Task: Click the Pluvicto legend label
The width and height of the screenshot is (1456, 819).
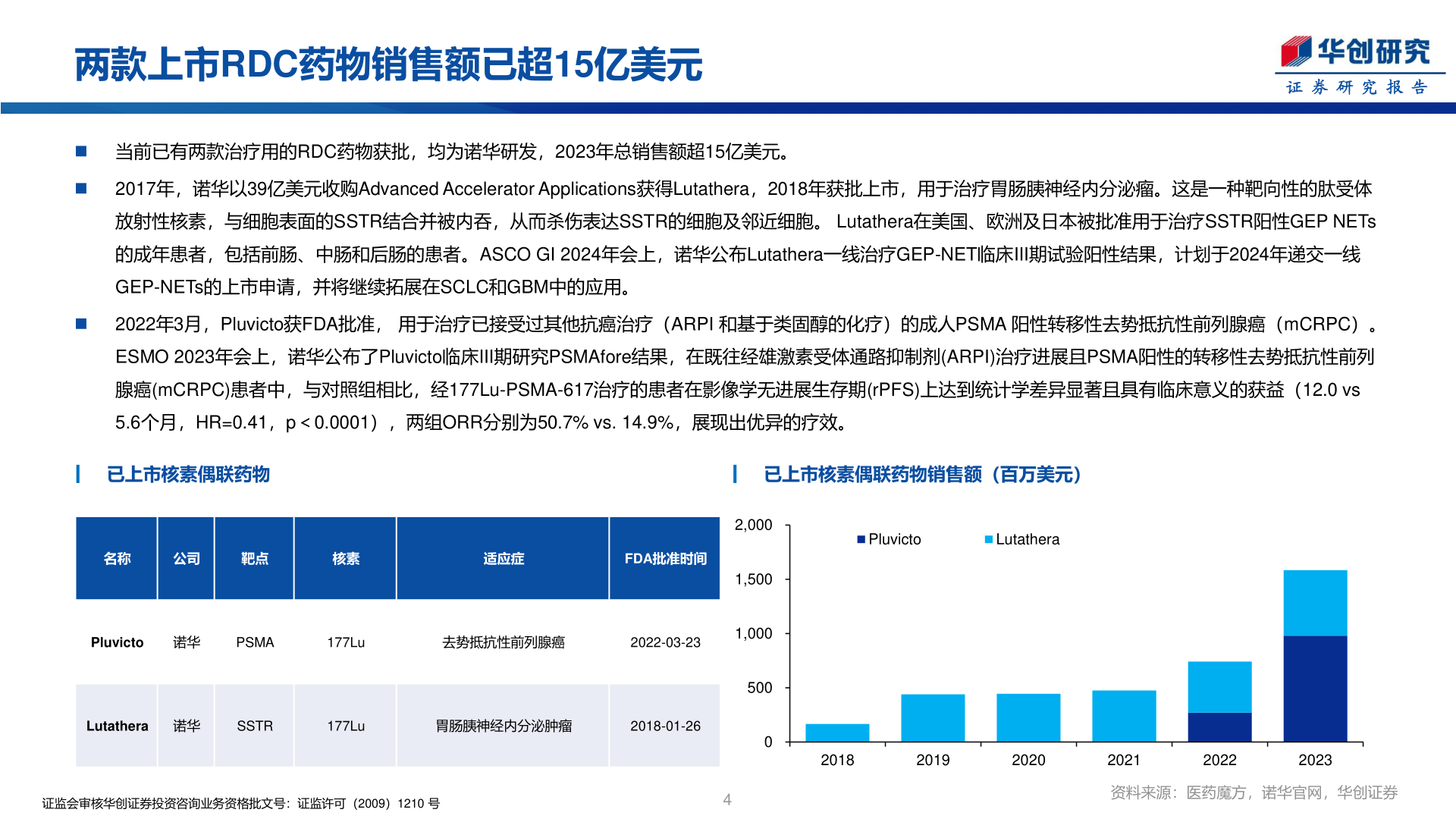Action: click(x=895, y=539)
